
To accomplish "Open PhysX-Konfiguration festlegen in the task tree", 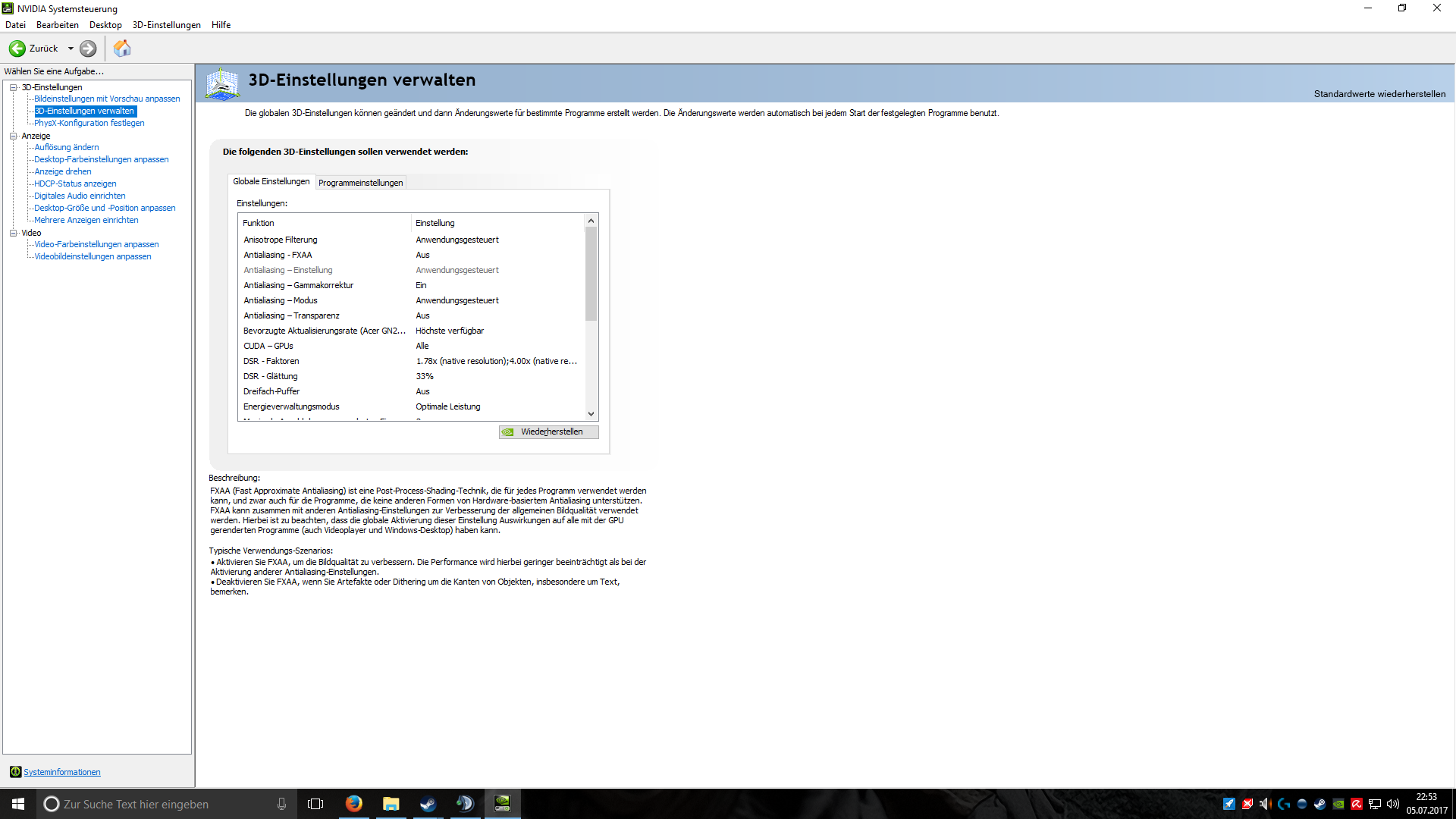I will coord(89,123).
